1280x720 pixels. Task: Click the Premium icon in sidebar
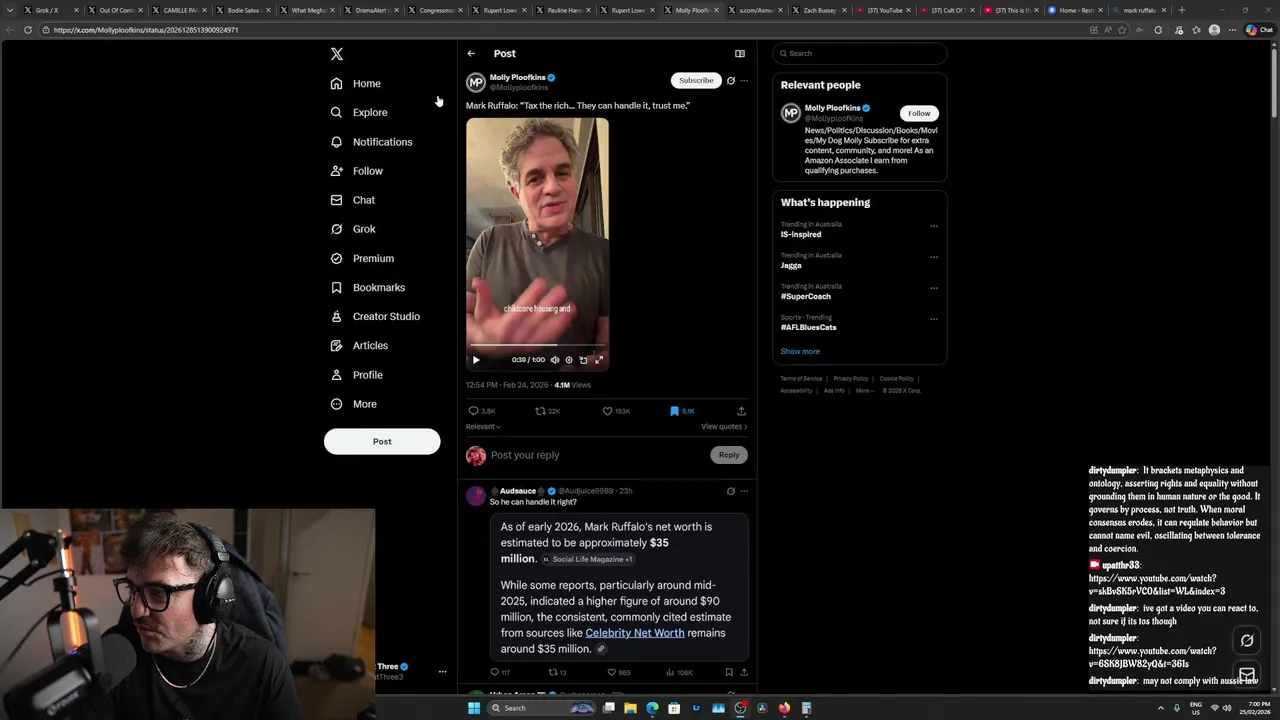[337, 258]
